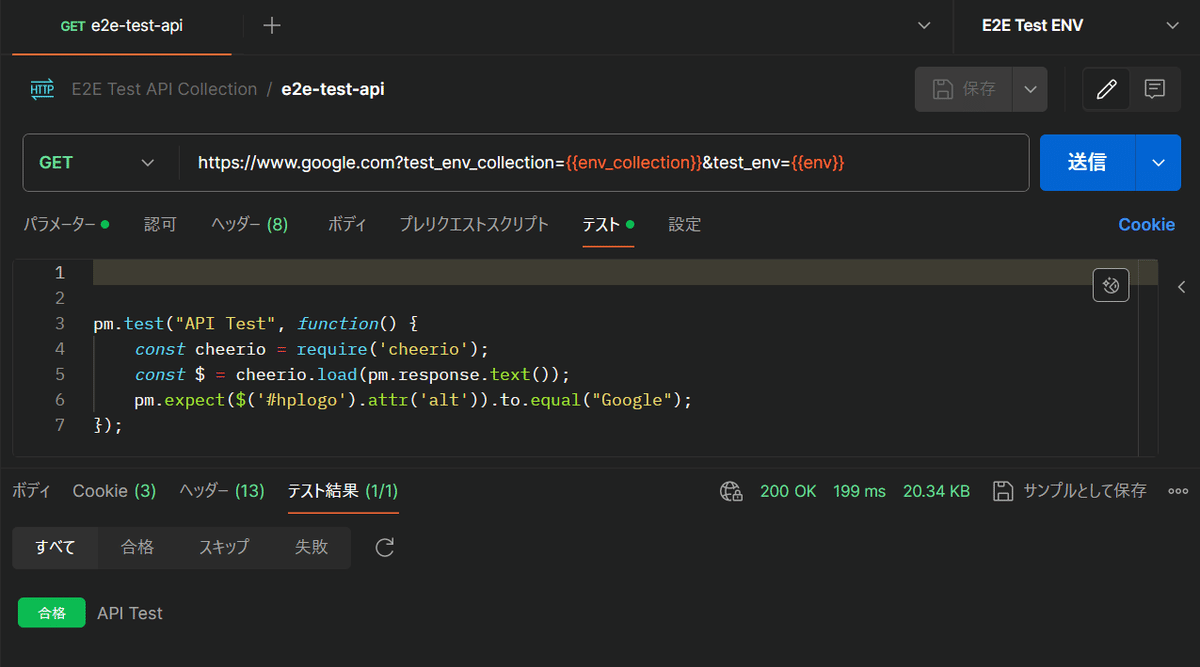Open response ellipsis options icon
Image resolution: width=1200 pixels, height=667 pixels.
[1177, 491]
